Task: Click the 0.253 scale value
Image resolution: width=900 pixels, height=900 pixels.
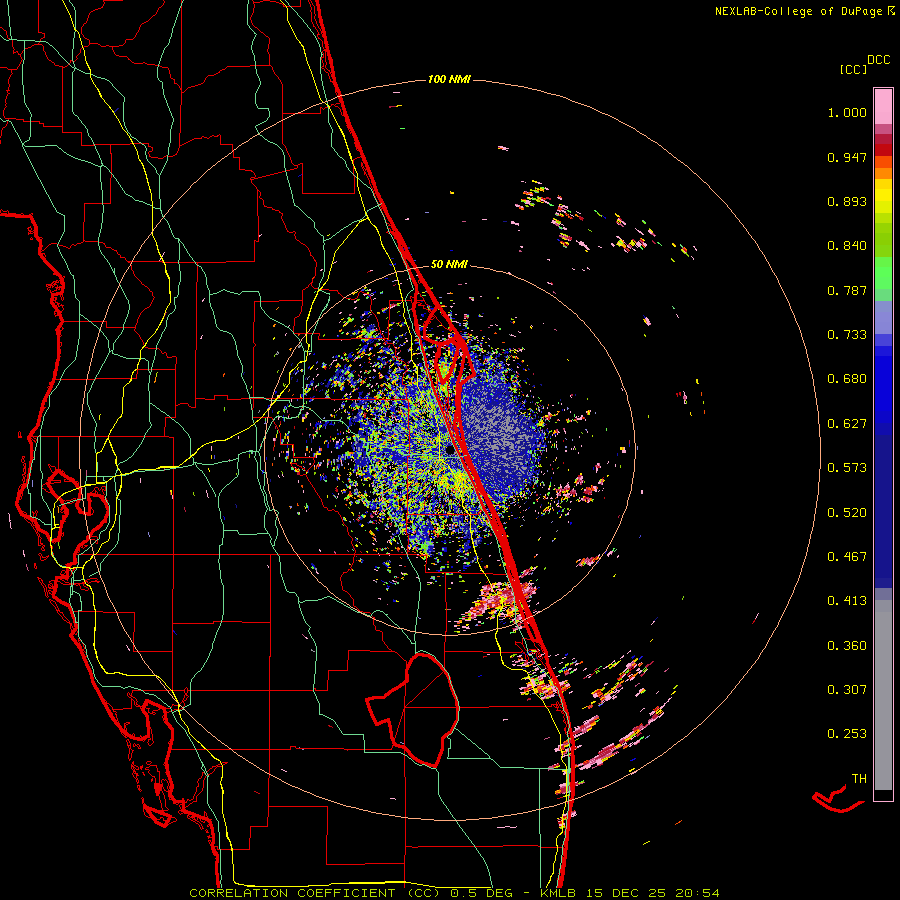Action: [847, 734]
